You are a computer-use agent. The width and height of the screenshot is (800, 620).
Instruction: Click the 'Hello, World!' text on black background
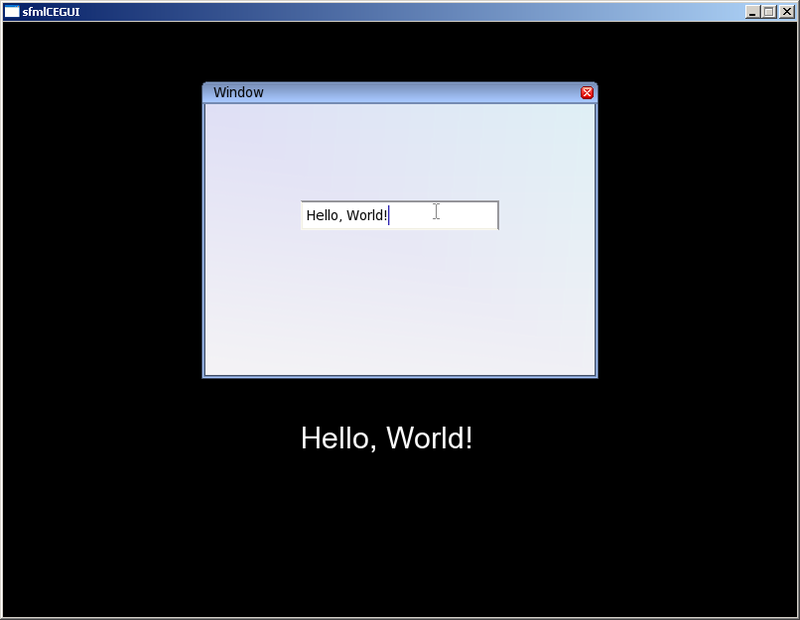386,437
